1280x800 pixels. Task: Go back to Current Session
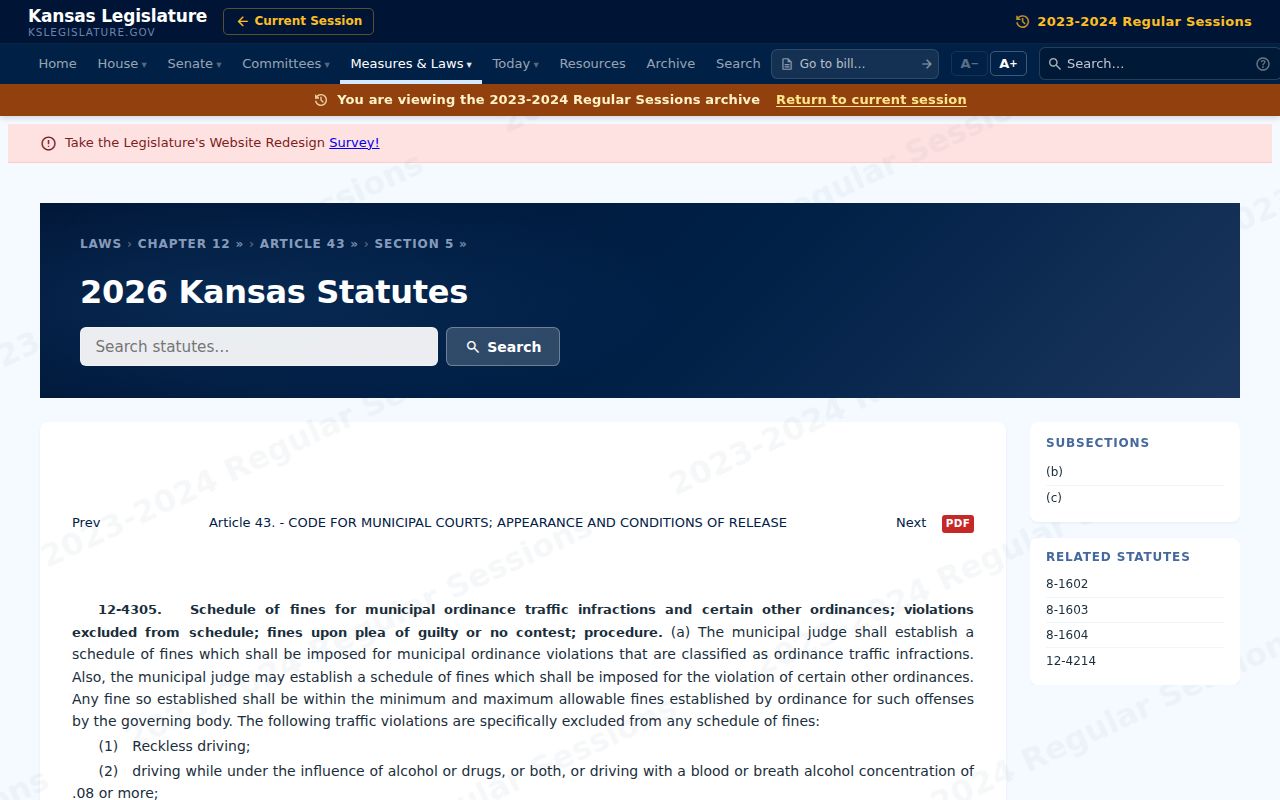pos(298,21)
